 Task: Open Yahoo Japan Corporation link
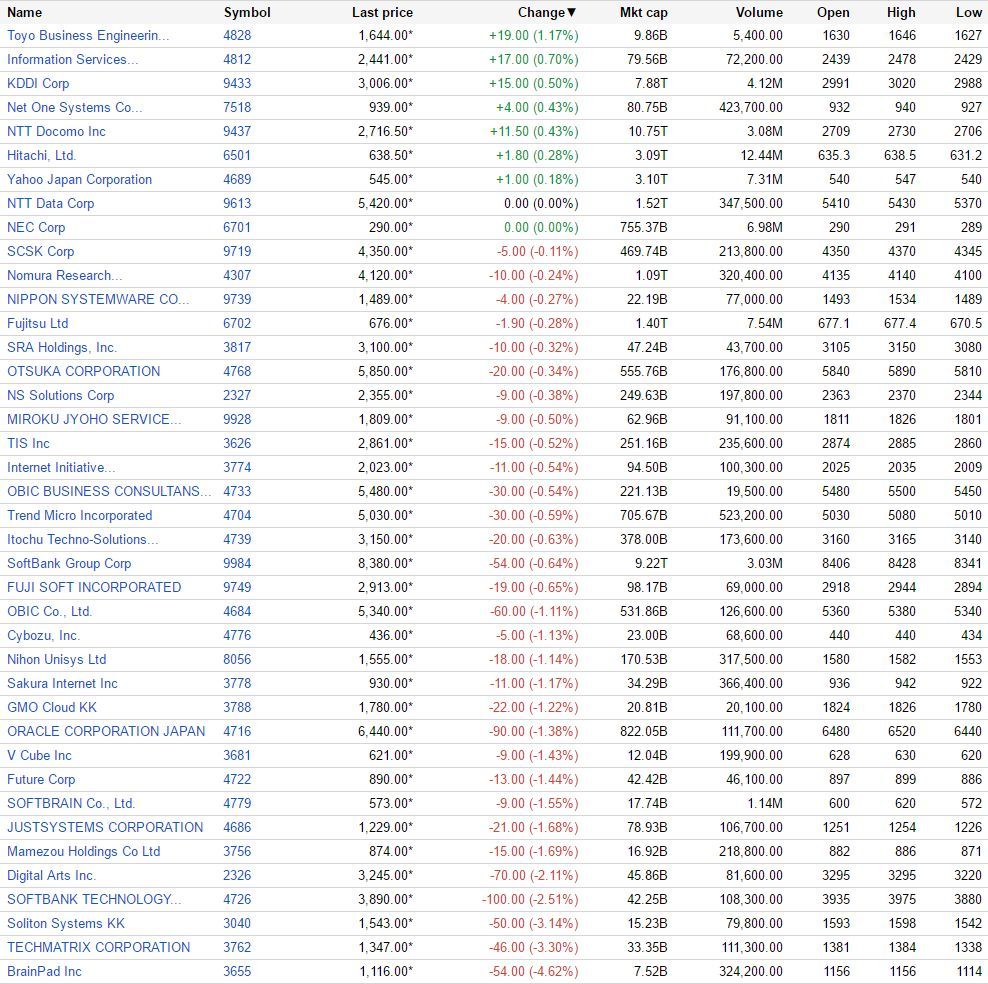tap(79, 179)
